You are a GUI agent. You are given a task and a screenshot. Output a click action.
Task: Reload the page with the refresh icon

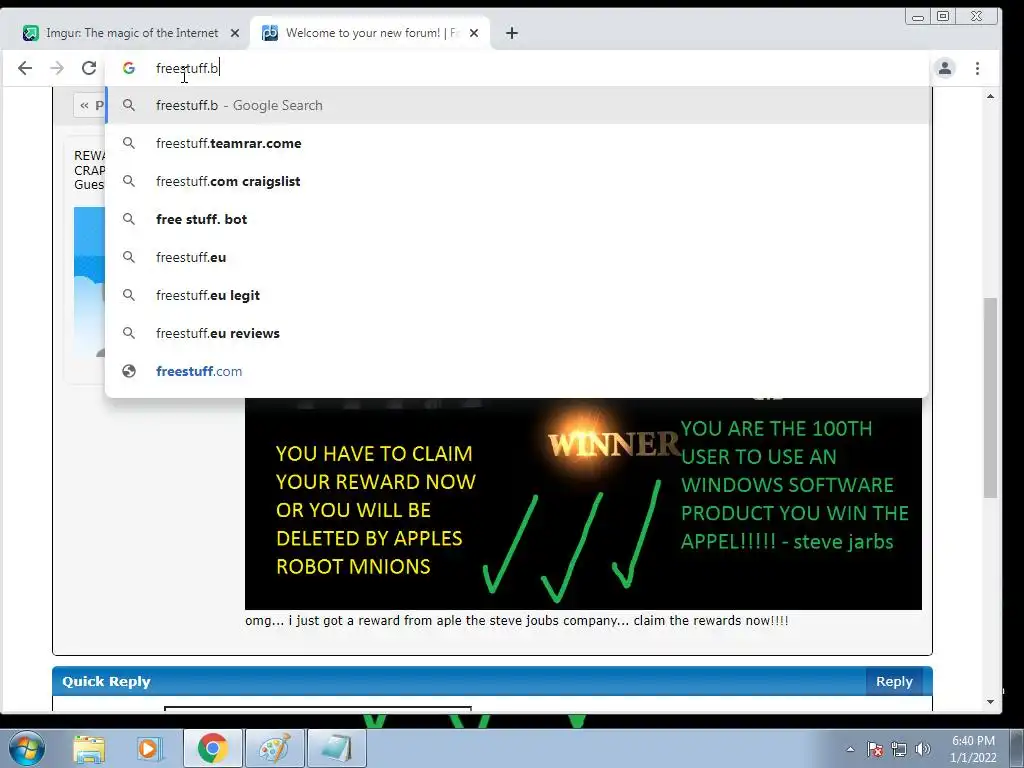89,68
